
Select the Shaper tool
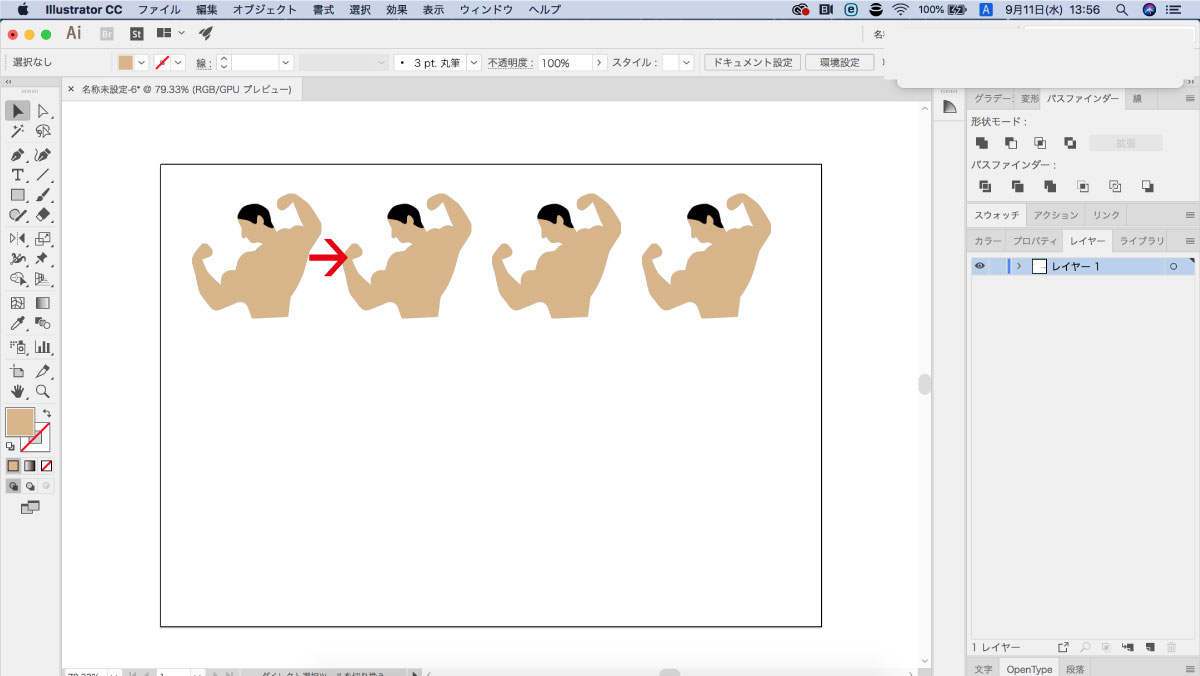[18, 215]
